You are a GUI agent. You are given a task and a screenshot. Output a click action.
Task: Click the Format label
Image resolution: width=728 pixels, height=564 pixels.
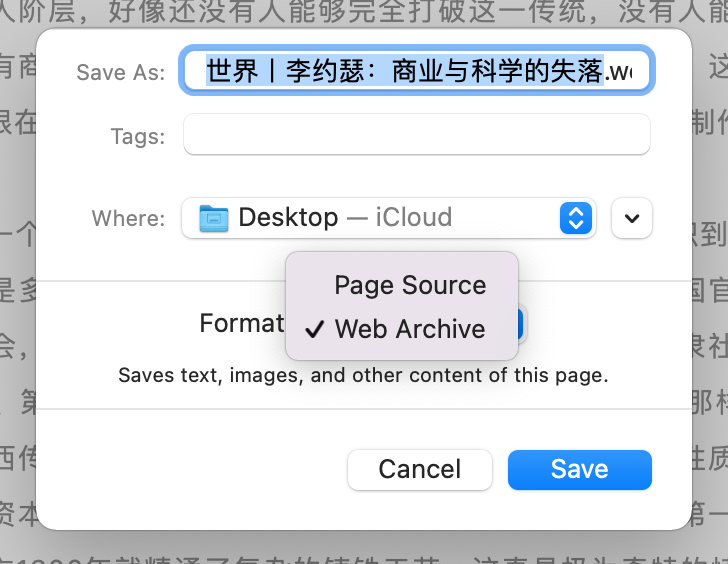241,323
